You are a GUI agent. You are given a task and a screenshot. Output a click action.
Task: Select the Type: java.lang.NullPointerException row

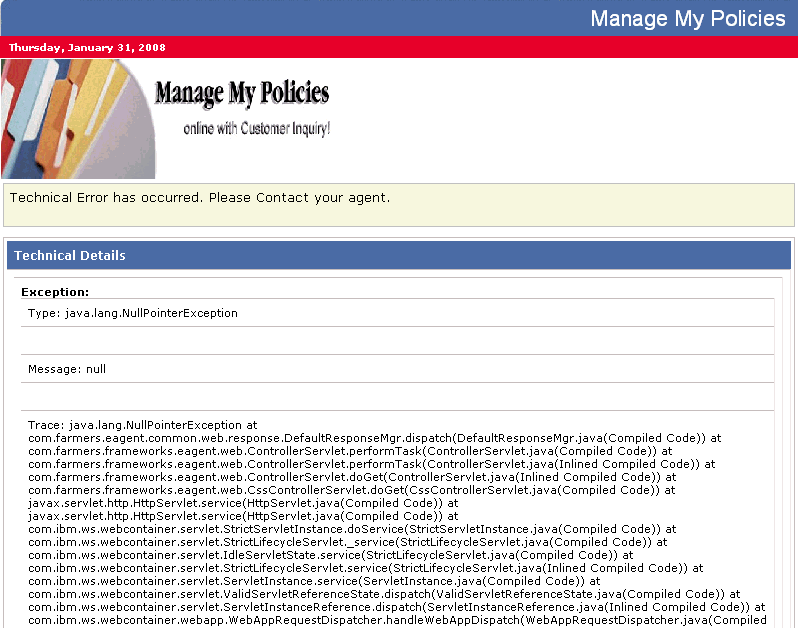coord(133,313)
